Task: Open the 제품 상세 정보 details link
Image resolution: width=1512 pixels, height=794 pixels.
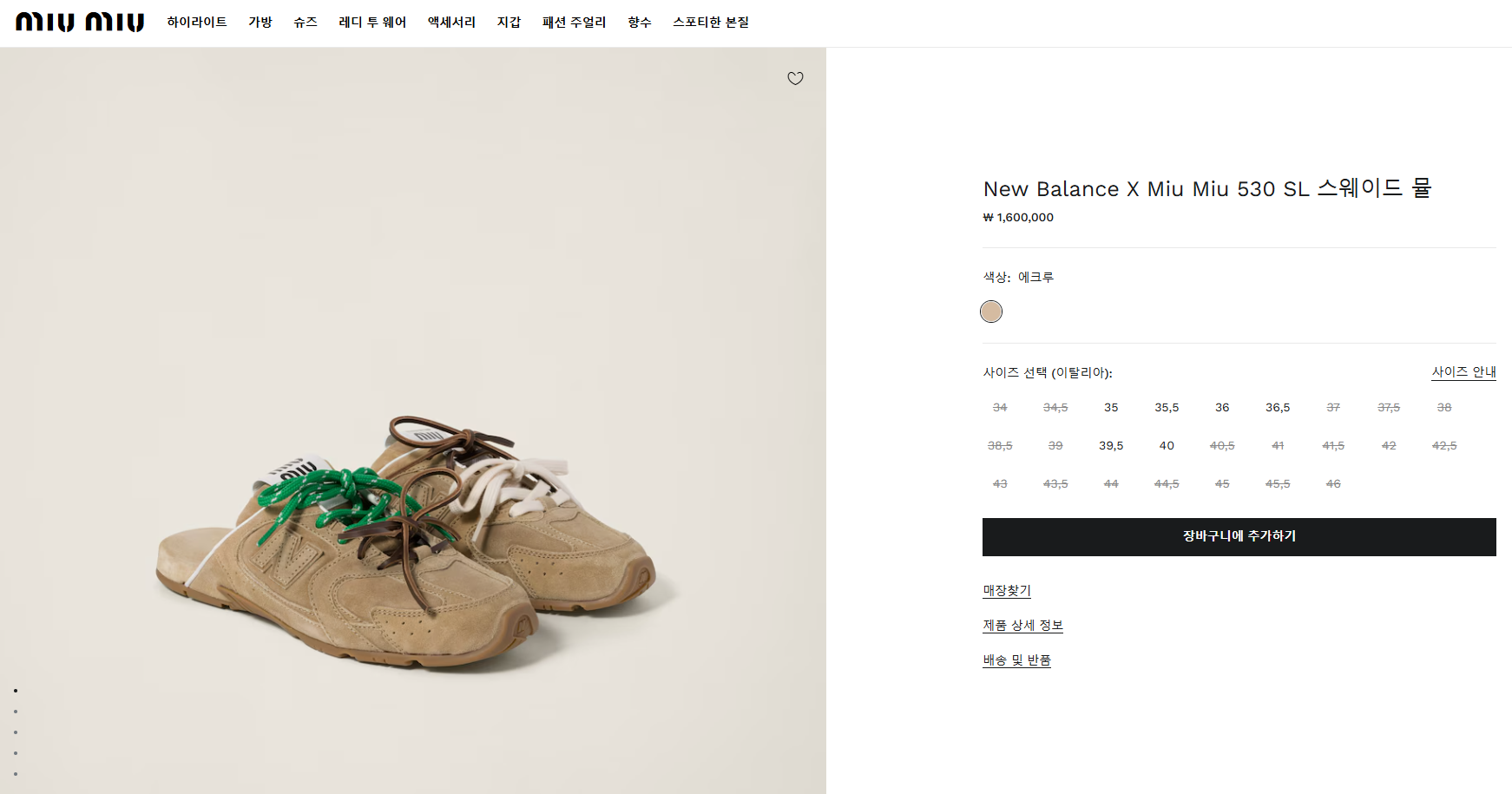Action: [1022, 625]
